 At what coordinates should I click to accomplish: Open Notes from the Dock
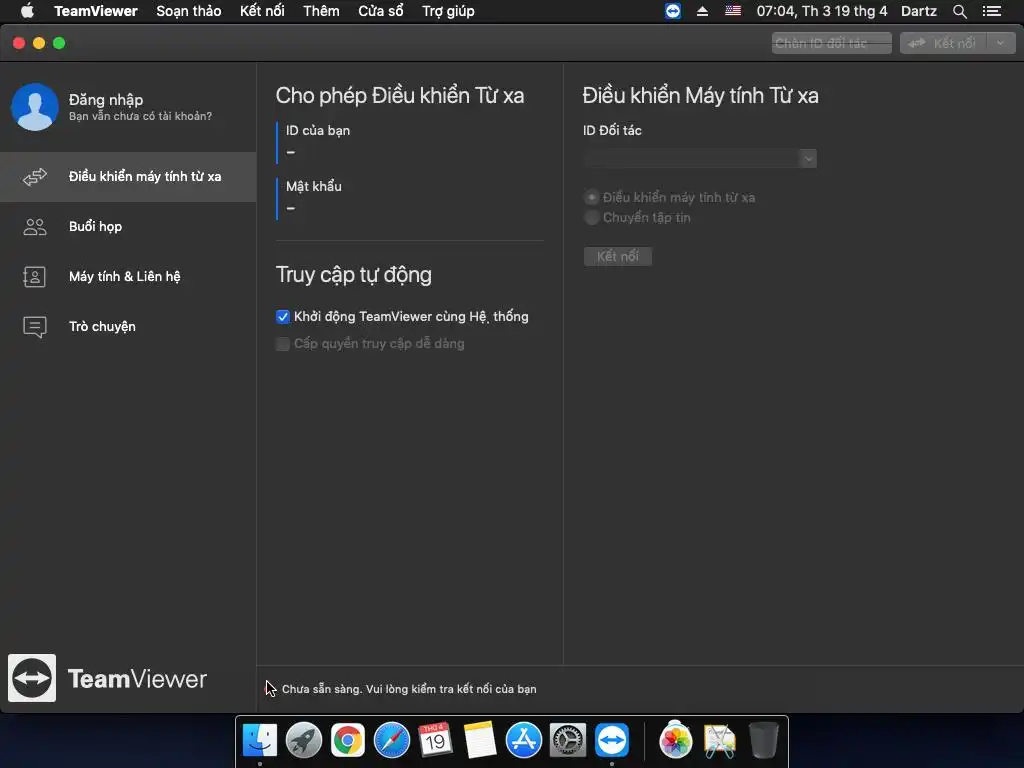click(x=480, y=740)
